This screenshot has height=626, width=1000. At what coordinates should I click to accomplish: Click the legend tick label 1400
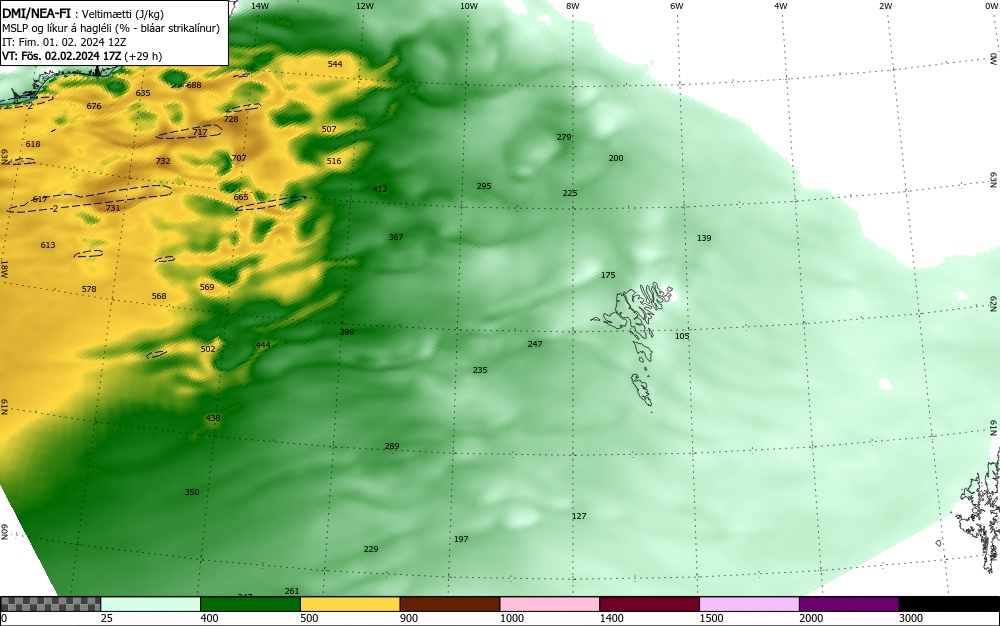[611, 618]
